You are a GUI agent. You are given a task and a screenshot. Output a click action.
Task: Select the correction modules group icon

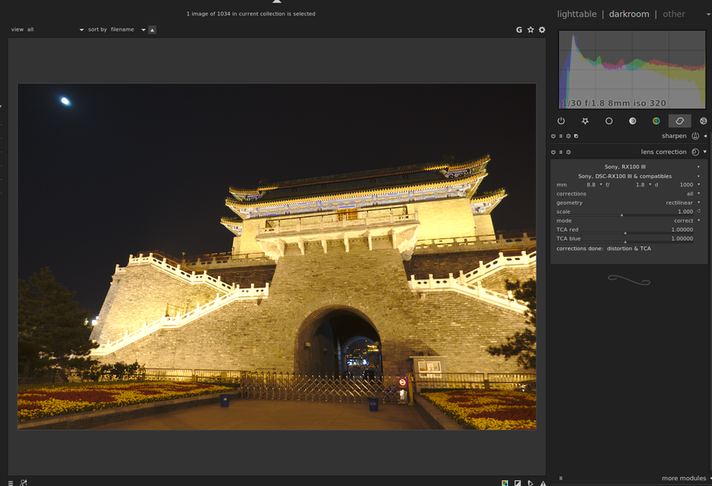click(x=680, y=121)
